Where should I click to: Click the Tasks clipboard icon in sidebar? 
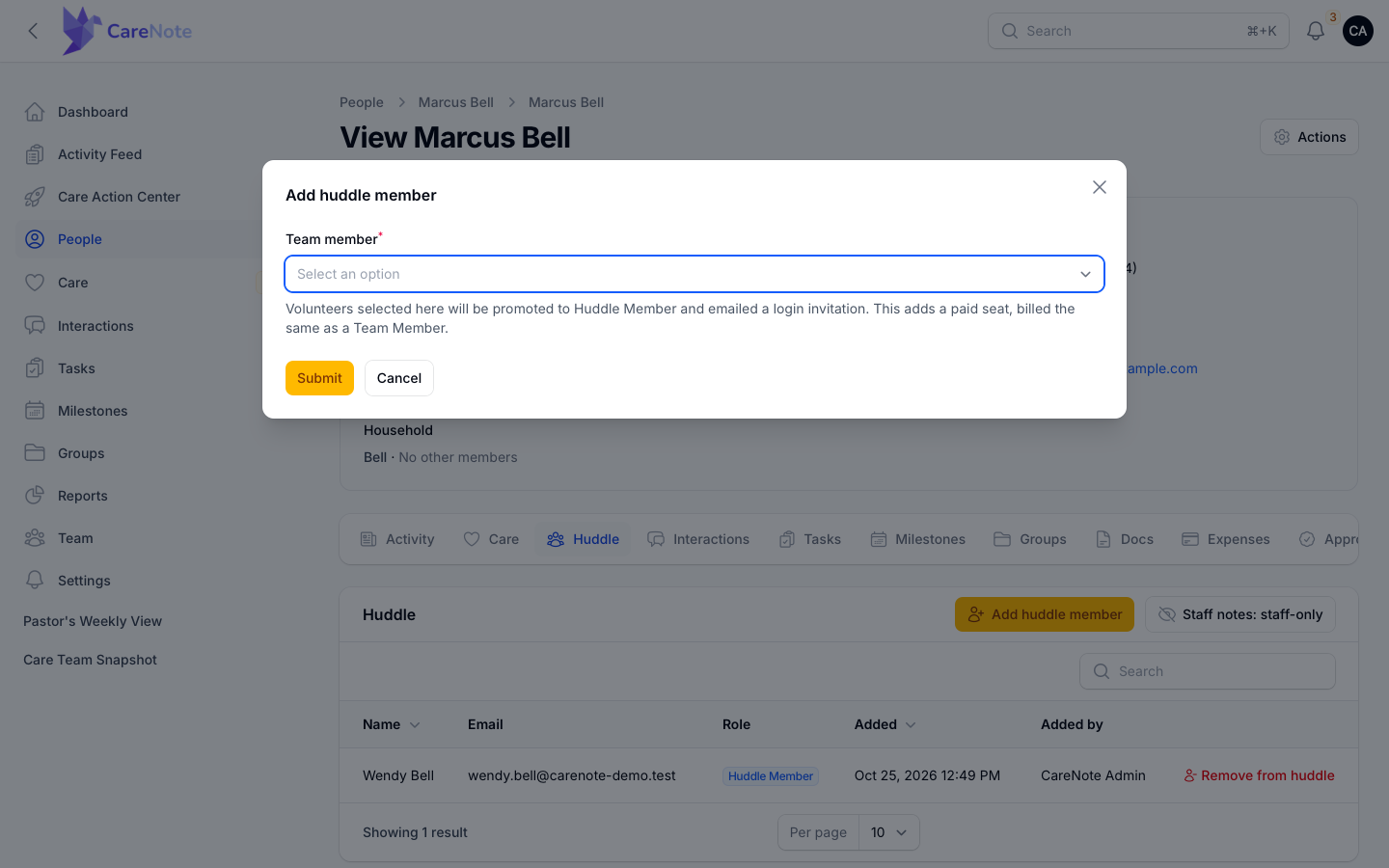pyautogui.click(x=35, y=368)
